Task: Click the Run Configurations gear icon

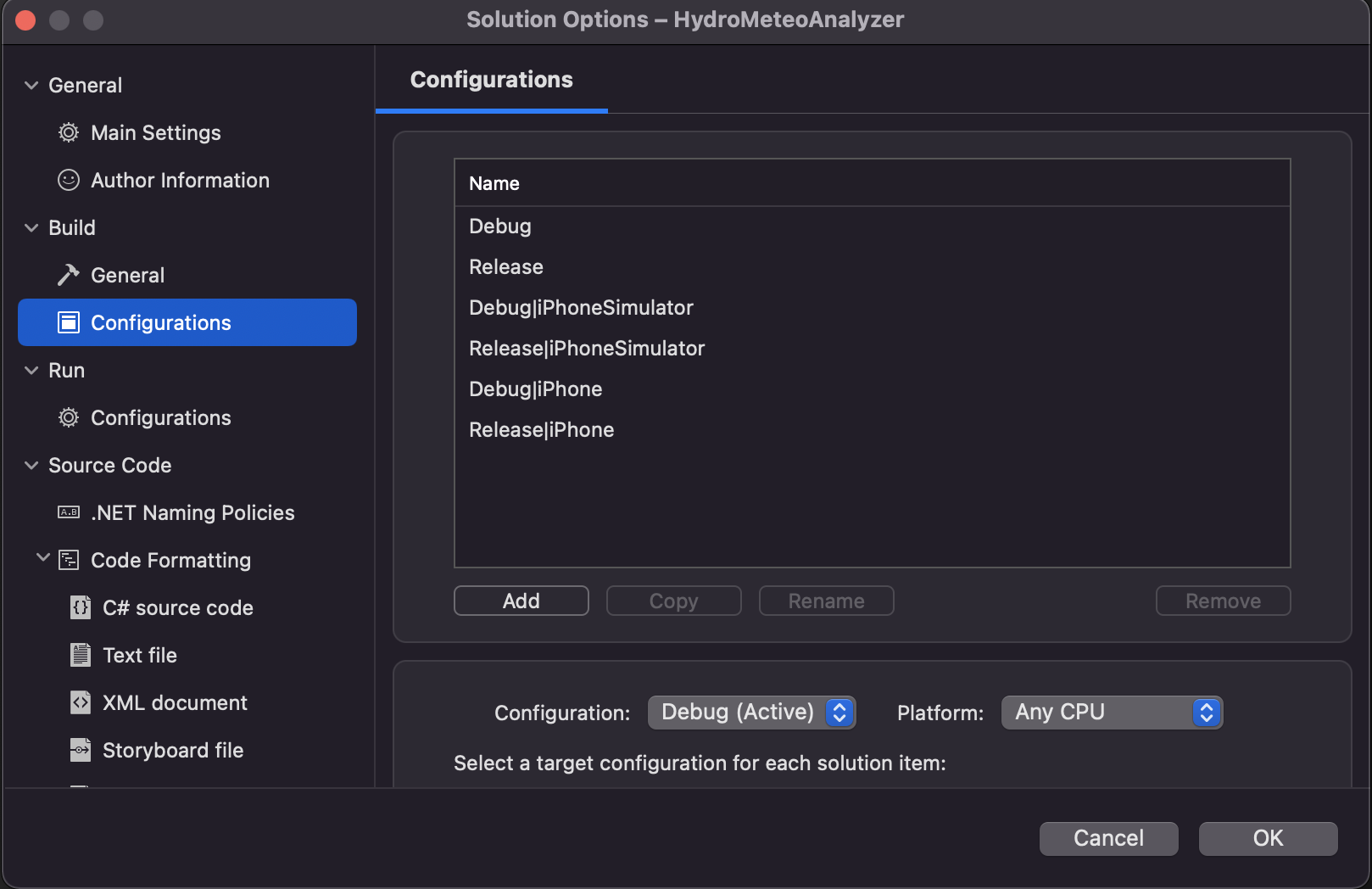Action: point(69,418)
